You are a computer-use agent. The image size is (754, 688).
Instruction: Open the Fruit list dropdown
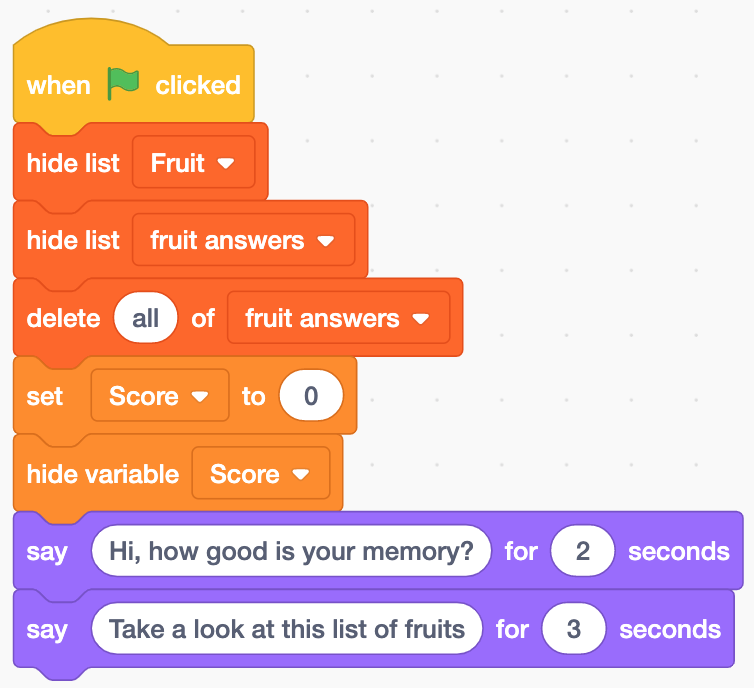(193, 163)
